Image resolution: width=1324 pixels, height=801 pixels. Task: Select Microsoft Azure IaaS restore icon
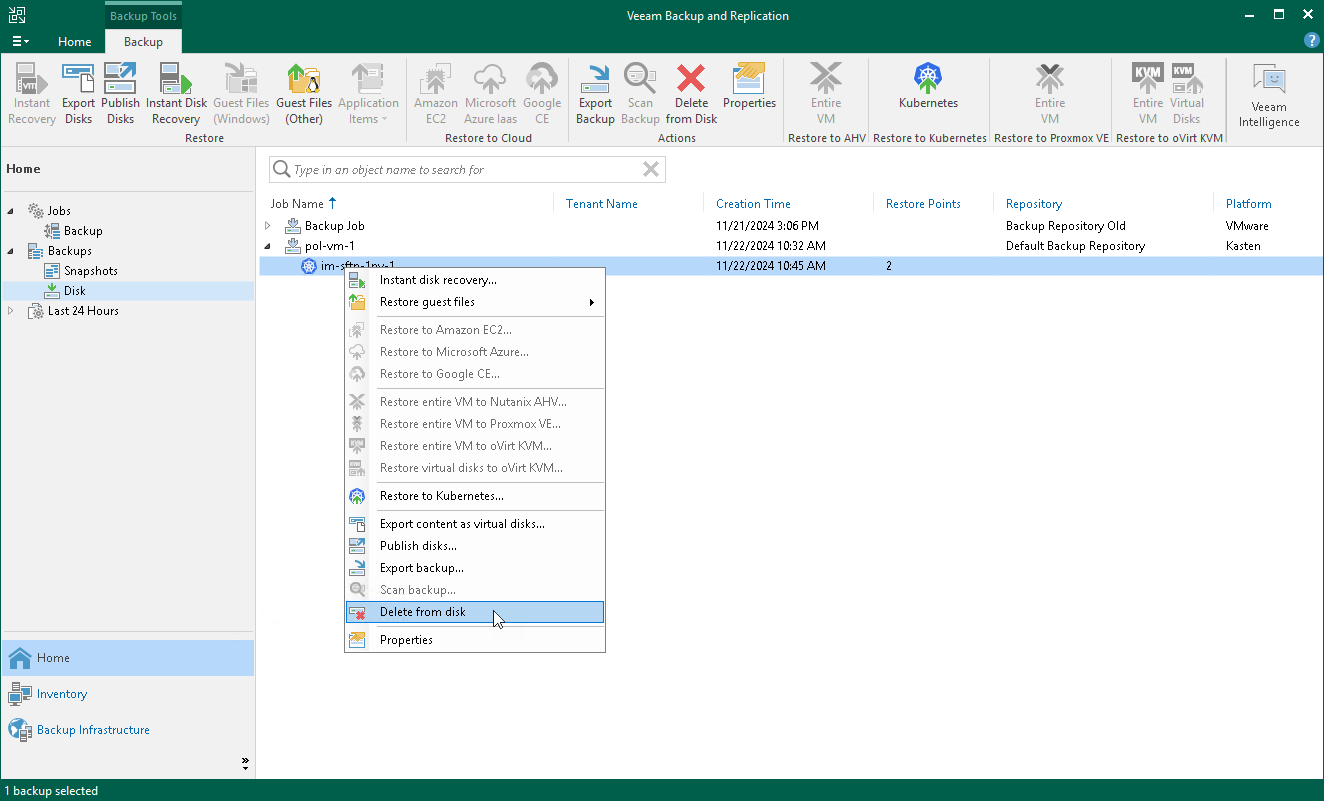coord(490,94)
